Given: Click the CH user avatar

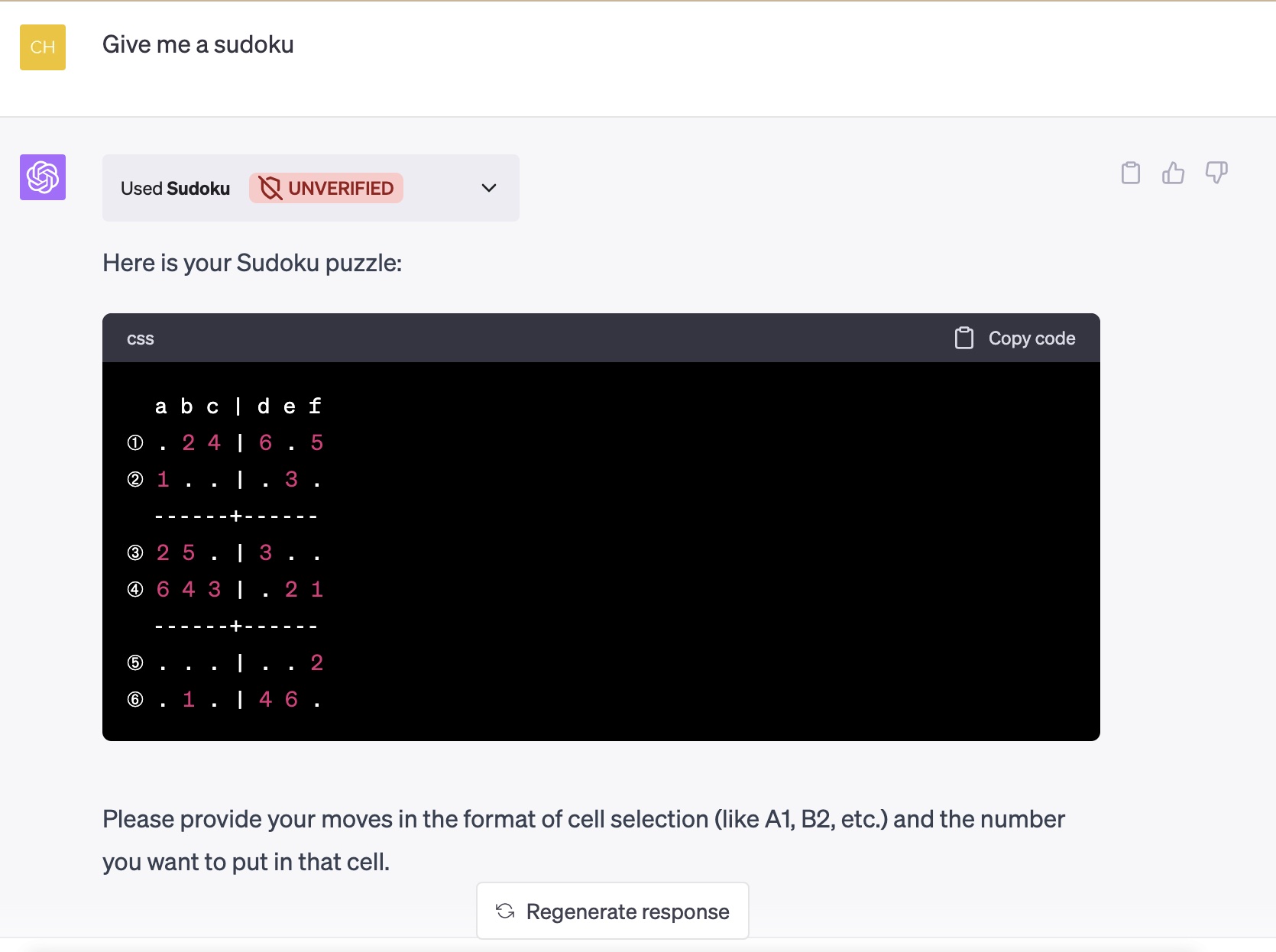Looking at the screenshot, I should coord(42,47).
